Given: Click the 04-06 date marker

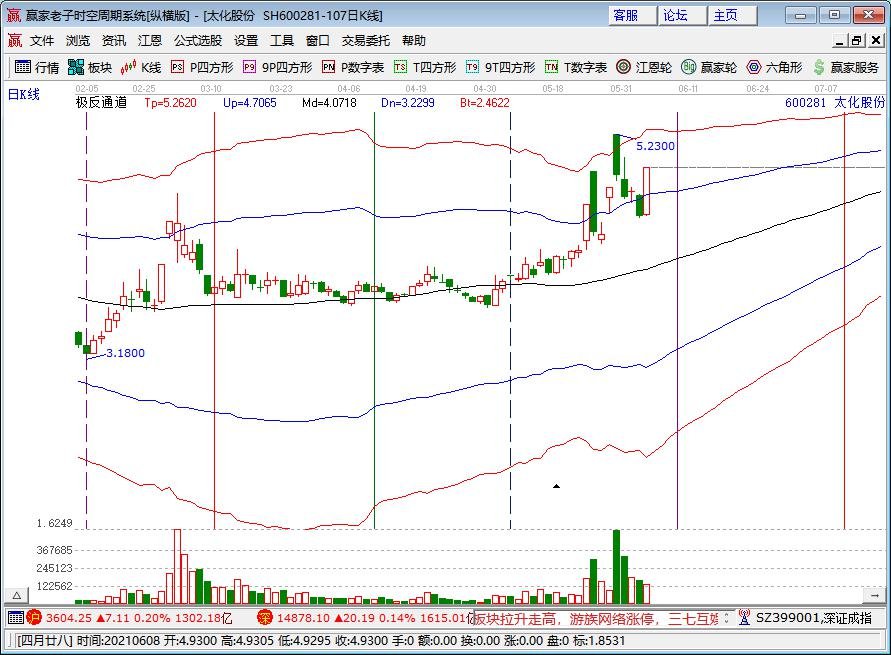Looking at the screenshot, I should point(349,89).
